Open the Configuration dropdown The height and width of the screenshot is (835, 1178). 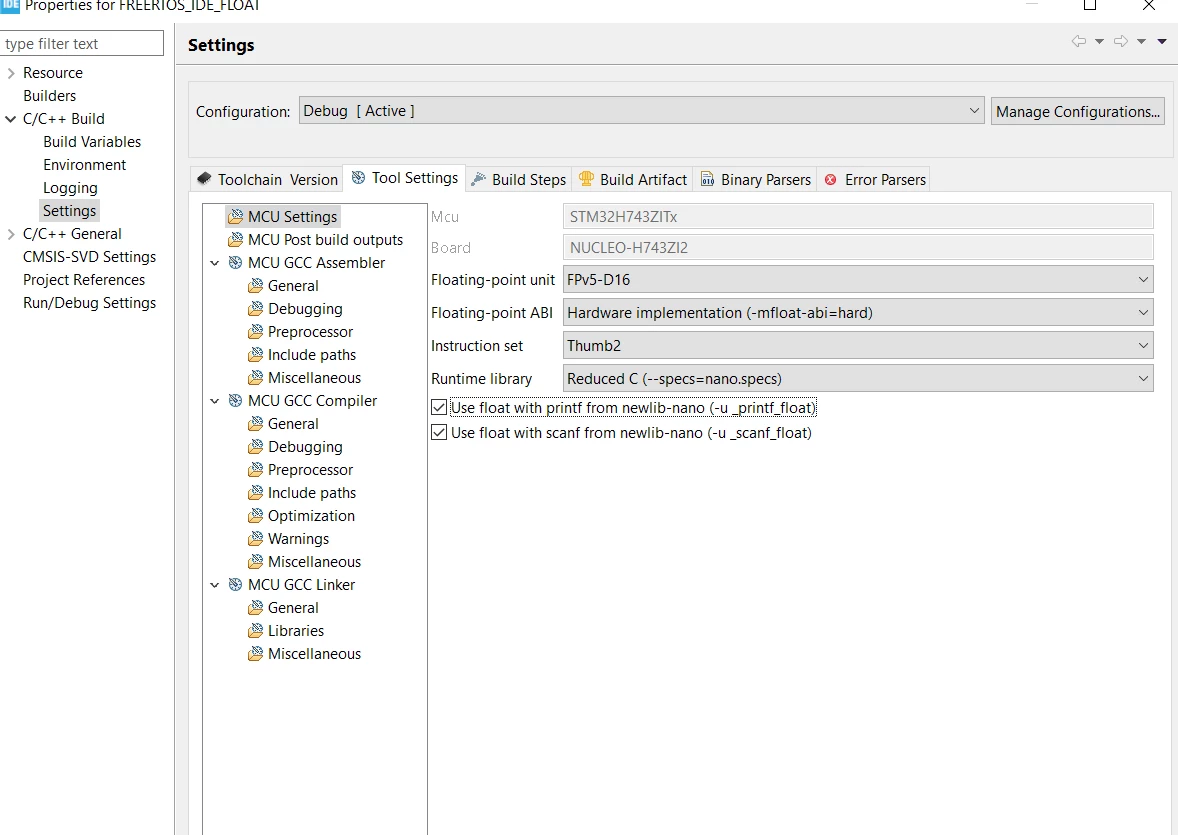click(x=642, y=110)
